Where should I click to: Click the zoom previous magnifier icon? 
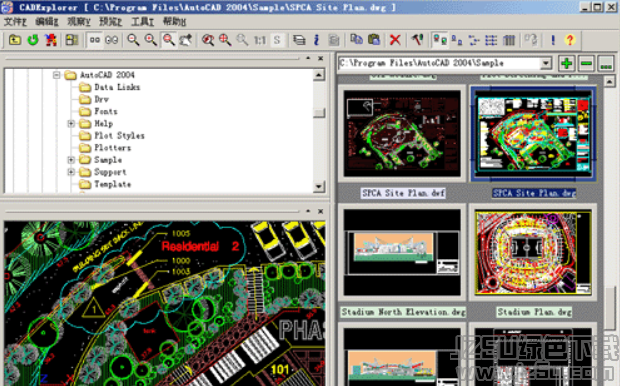[208, 40]
